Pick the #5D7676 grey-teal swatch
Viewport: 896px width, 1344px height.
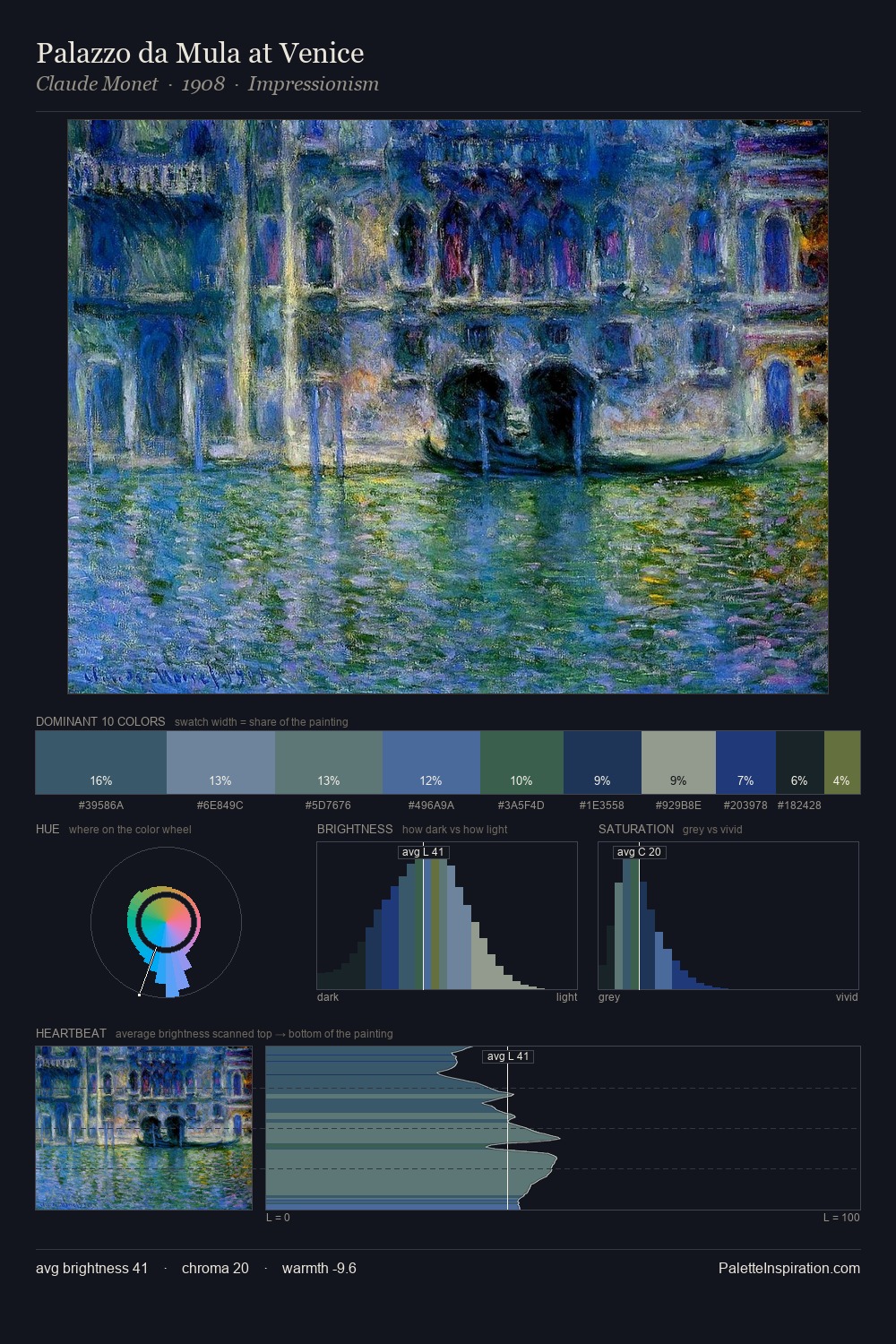(x=329, y=762)
